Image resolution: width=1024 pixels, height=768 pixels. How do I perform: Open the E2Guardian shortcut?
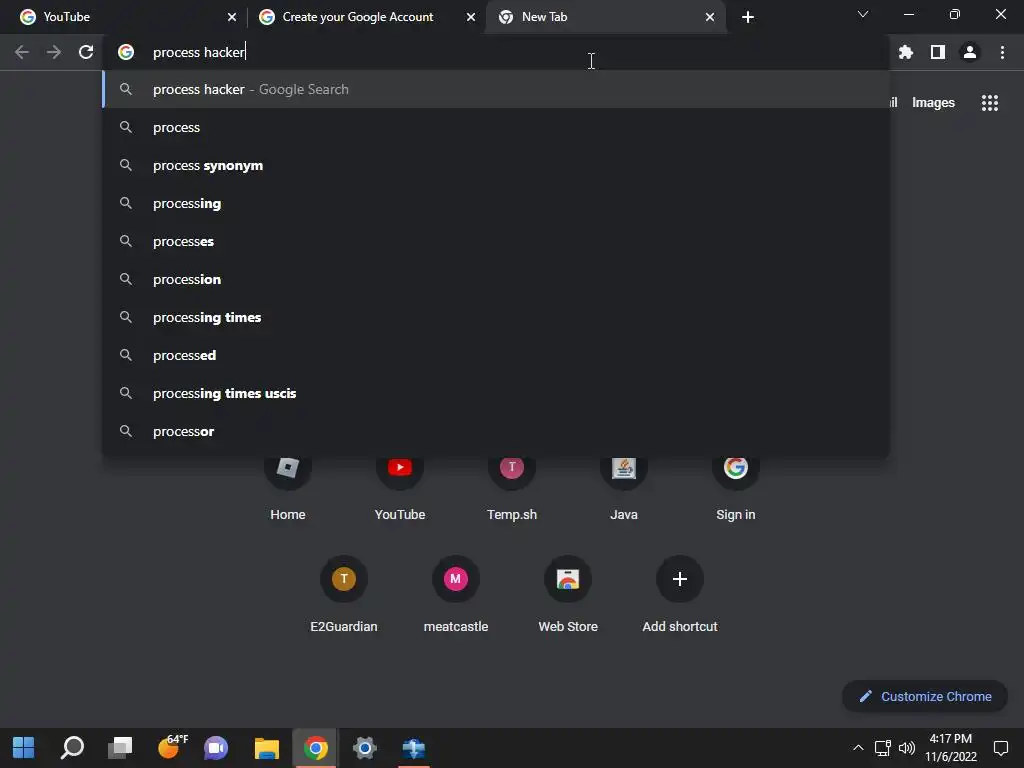tap(344, 594)
